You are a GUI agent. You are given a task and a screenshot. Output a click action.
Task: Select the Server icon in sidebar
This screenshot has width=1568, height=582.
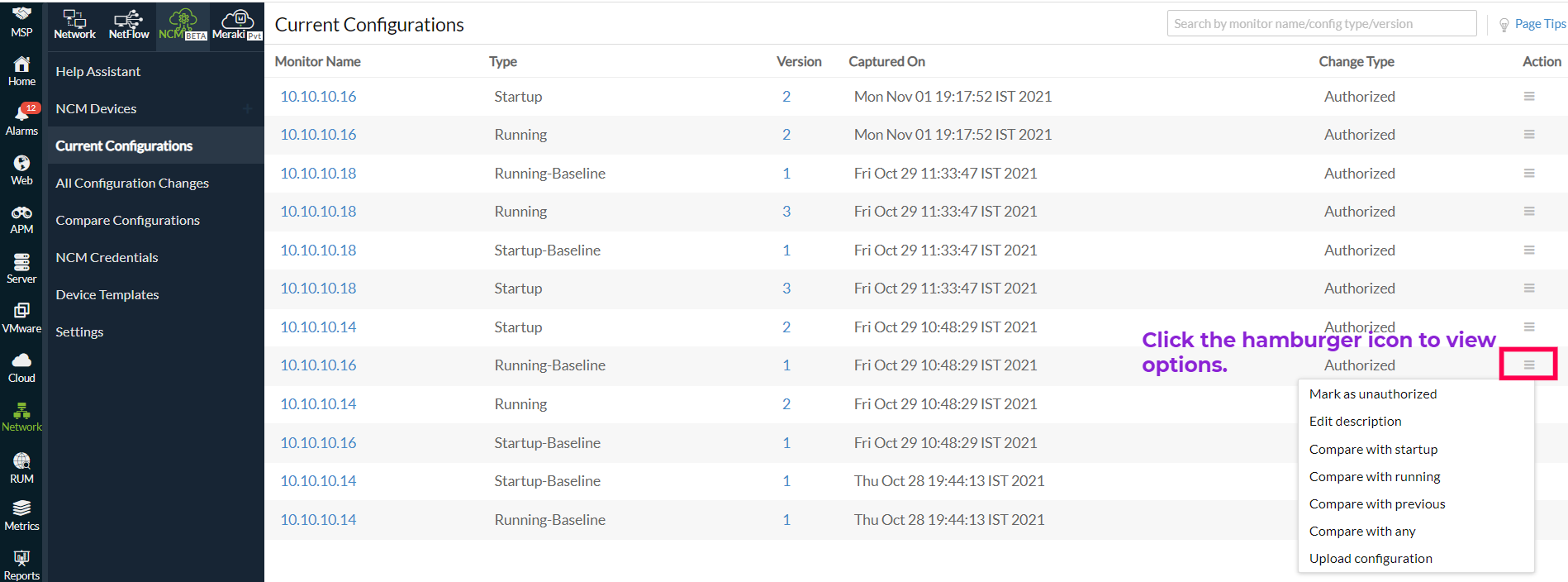(x=21, y=262)
